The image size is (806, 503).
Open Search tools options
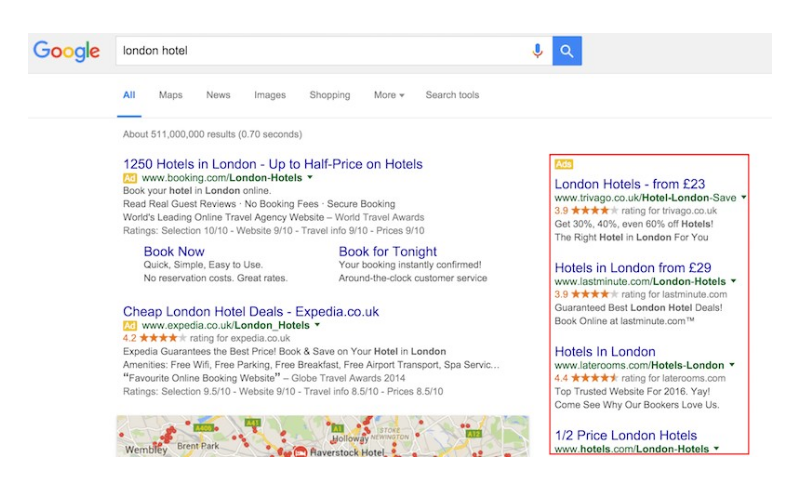click(x=452, y=95)
